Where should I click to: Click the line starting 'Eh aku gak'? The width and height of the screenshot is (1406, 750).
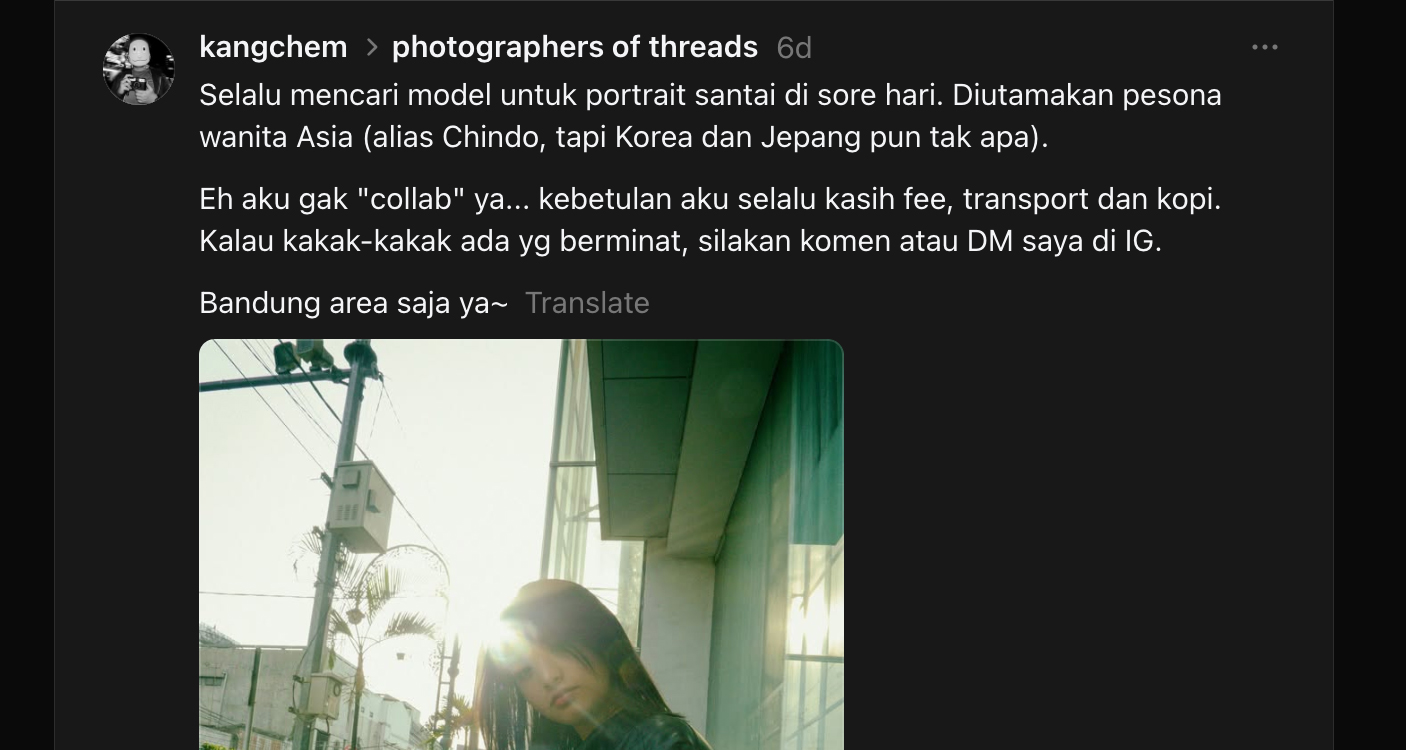click(710, 199)
